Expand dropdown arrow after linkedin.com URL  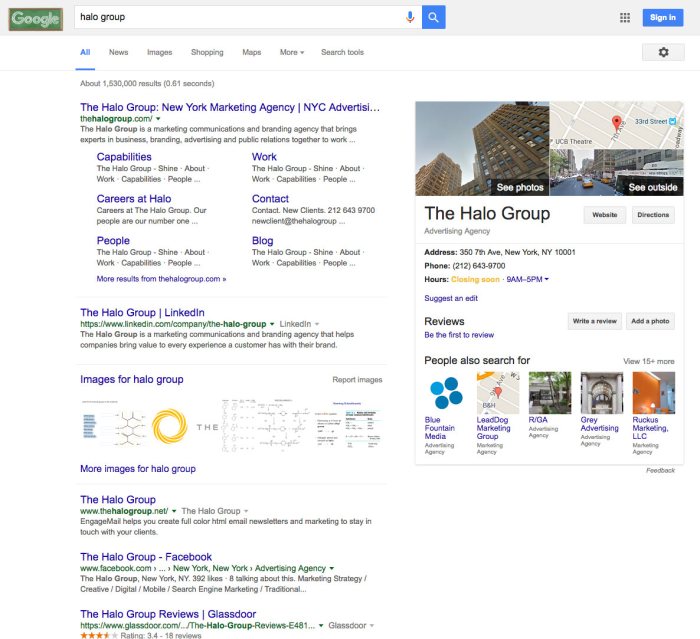coord(272,324)
